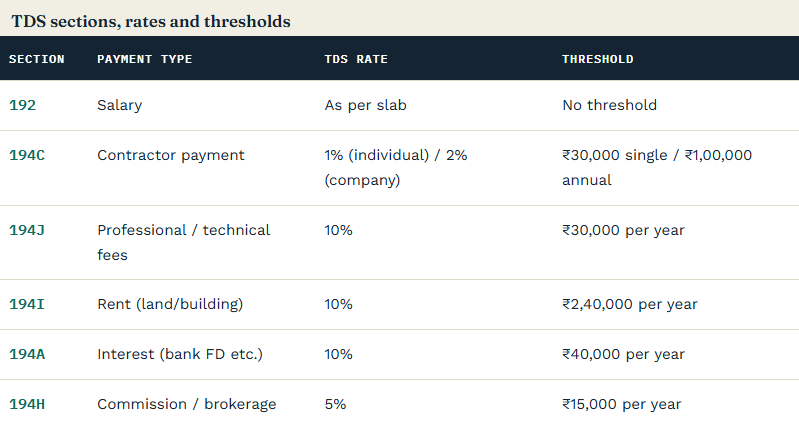Click the Salary payment type cell

coord(120,105)
